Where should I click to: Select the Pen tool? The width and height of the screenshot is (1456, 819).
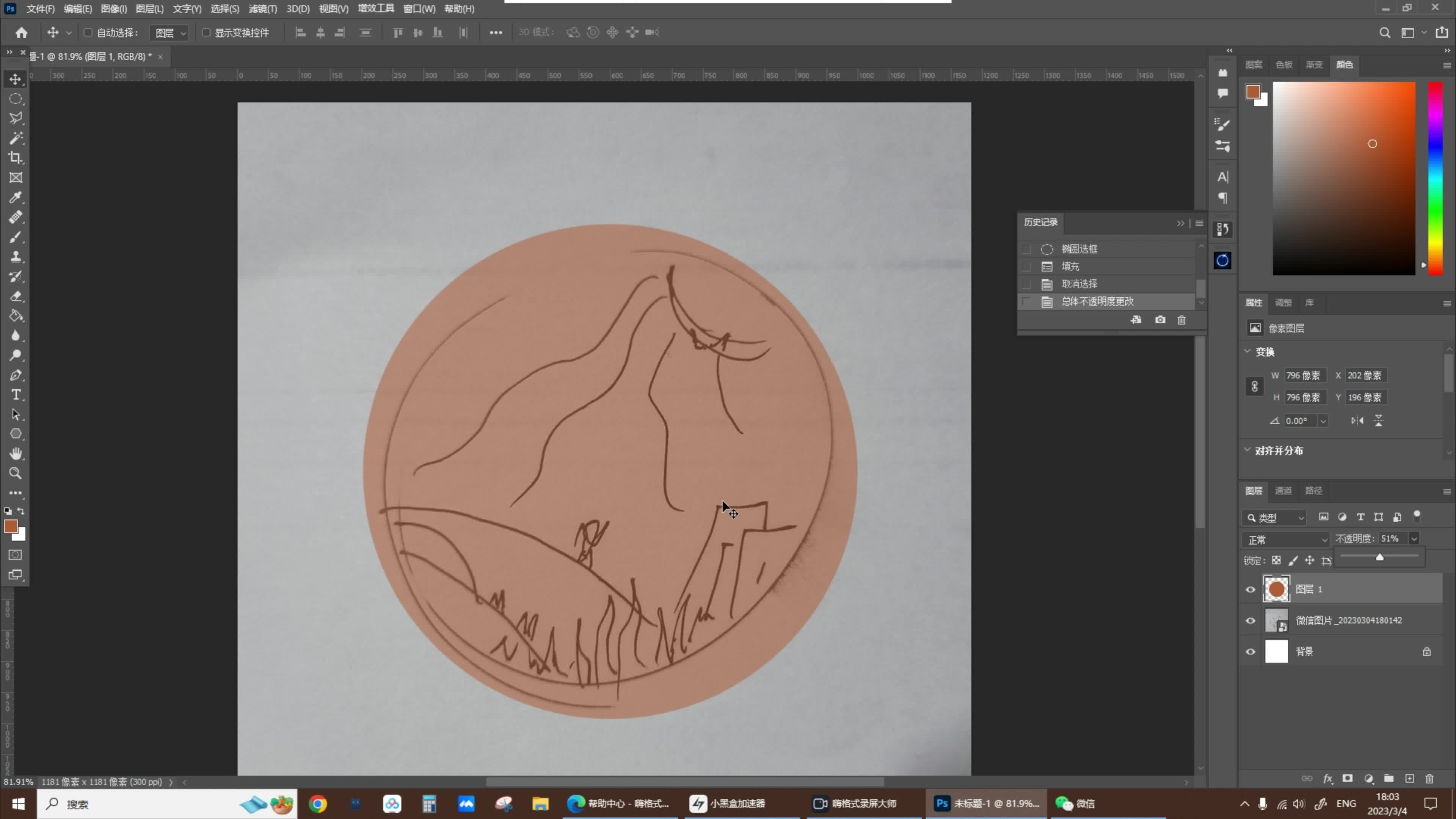coord(15,375)
